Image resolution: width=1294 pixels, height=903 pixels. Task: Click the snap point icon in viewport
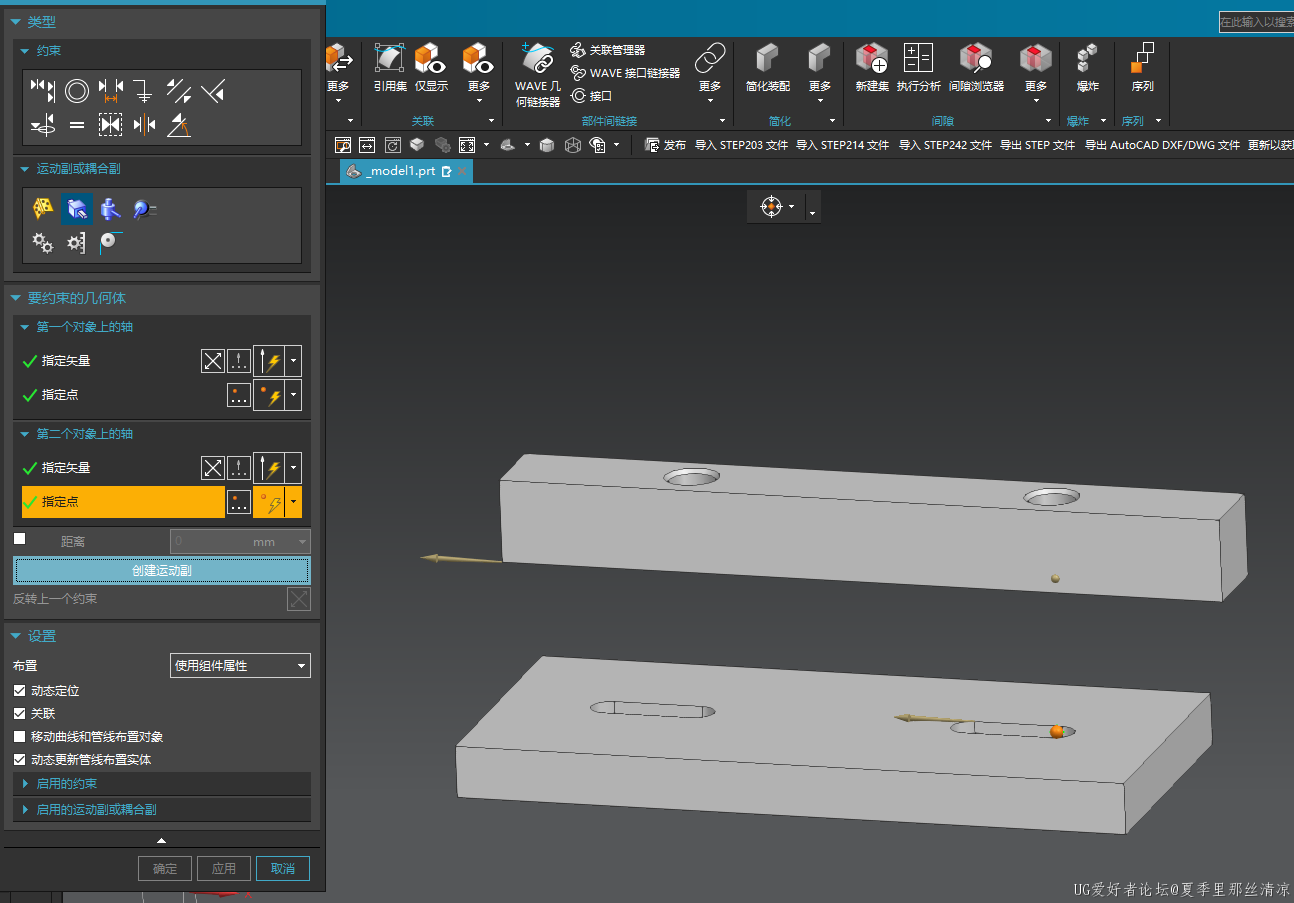[x=770, y=207]
